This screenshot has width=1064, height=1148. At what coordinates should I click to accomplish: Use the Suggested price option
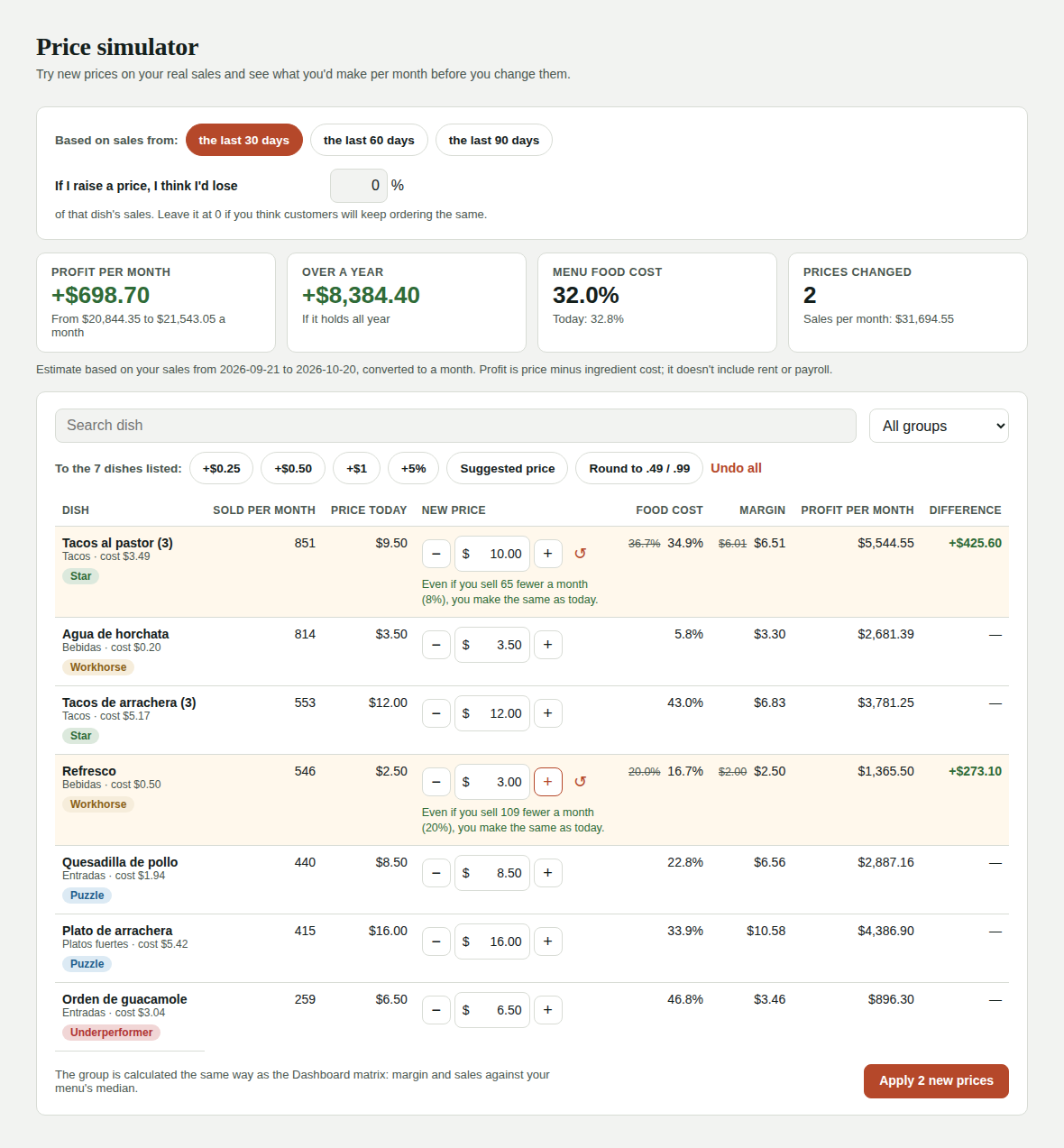pos(508,468)
